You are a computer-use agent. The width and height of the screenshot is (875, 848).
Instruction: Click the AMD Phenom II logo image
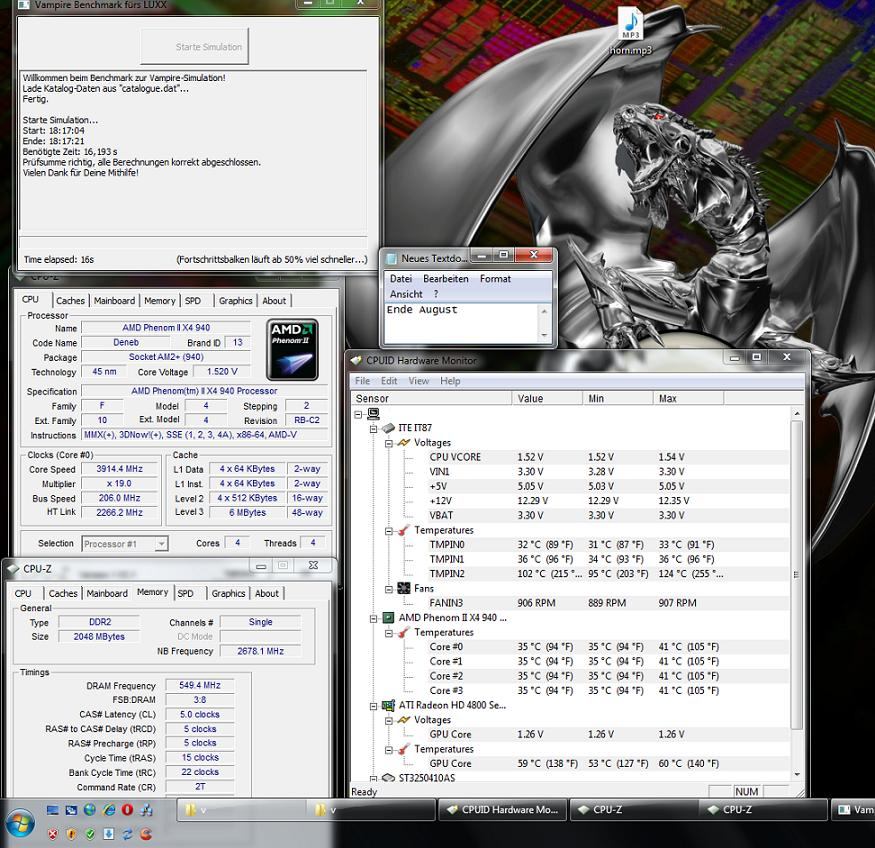[292, 350]
